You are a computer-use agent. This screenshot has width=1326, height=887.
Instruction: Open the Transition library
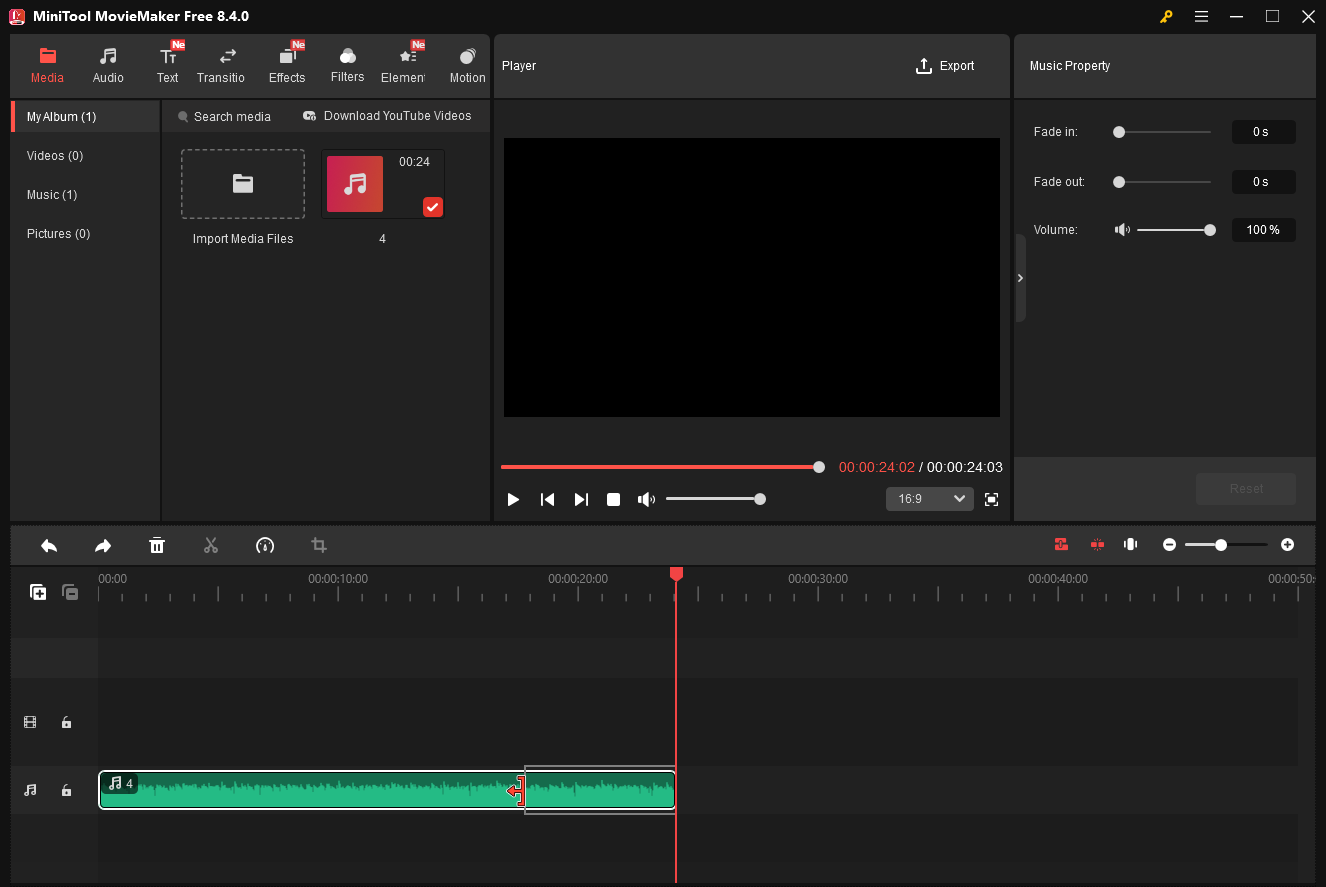click(221, 65)
